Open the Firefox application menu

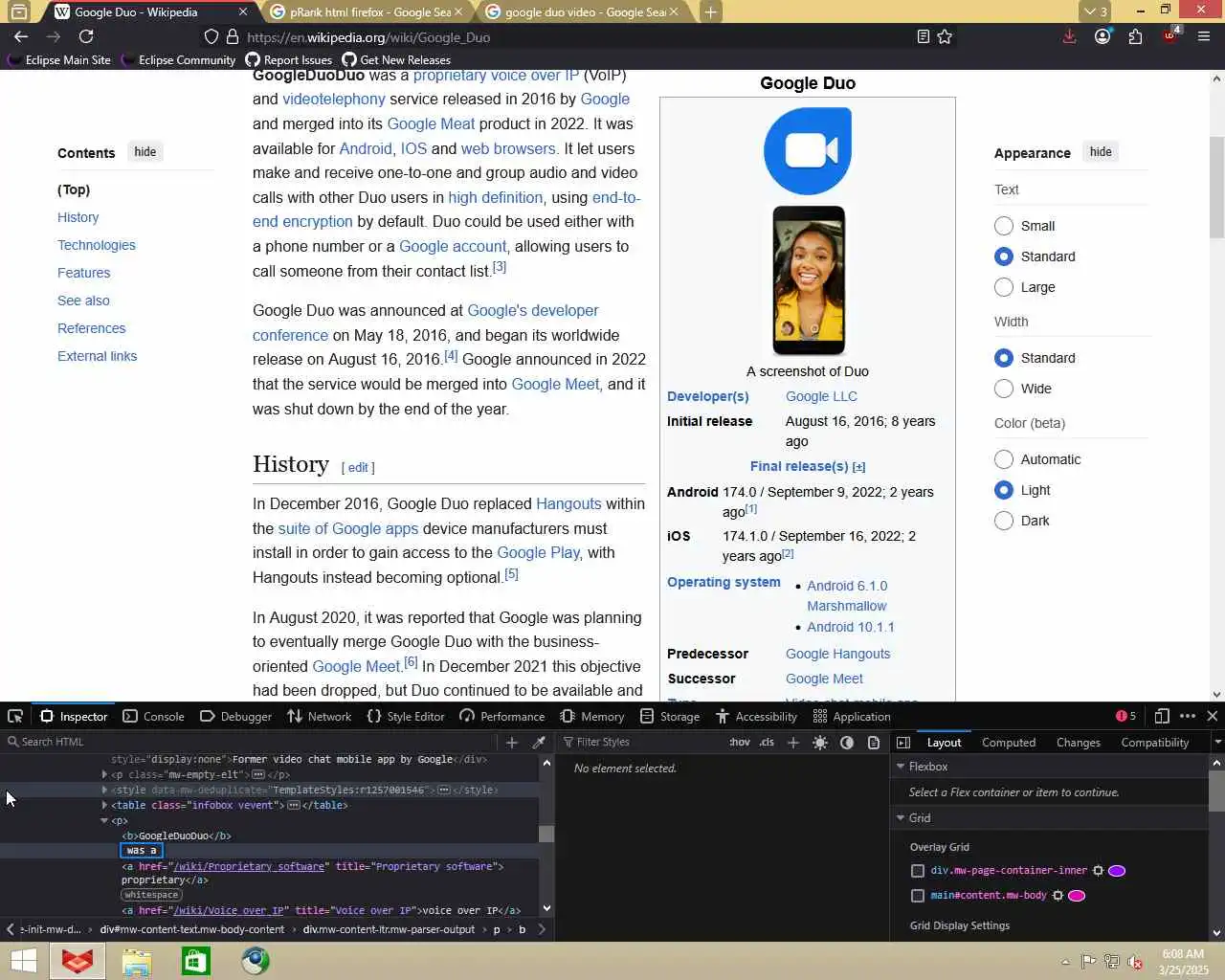[x=1204, y=36]
